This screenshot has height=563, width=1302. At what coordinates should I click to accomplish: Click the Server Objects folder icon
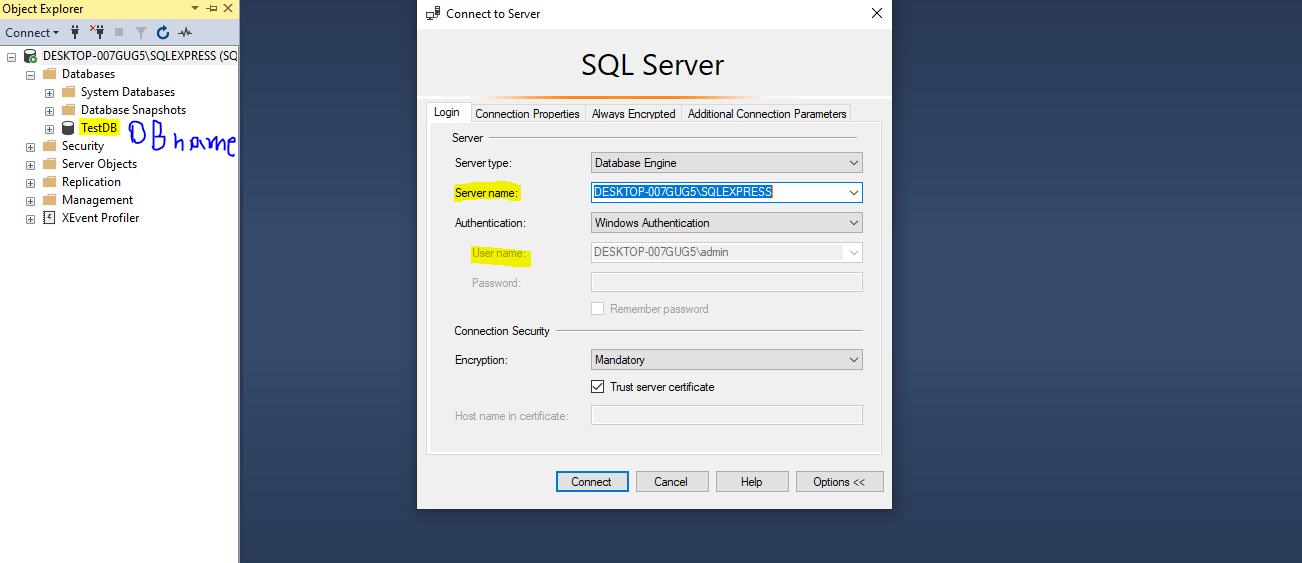pos(49,164)
